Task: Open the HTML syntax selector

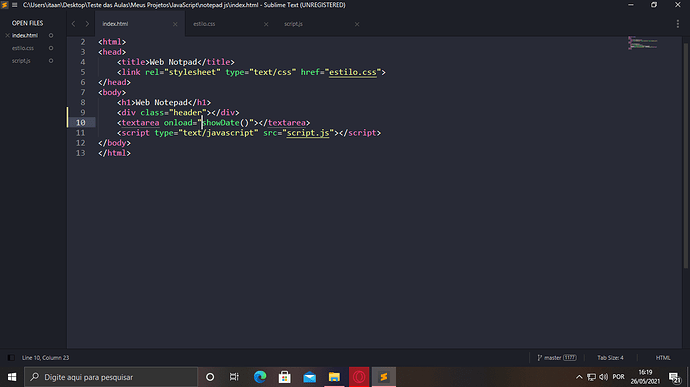Action: (x=663, y=358)
